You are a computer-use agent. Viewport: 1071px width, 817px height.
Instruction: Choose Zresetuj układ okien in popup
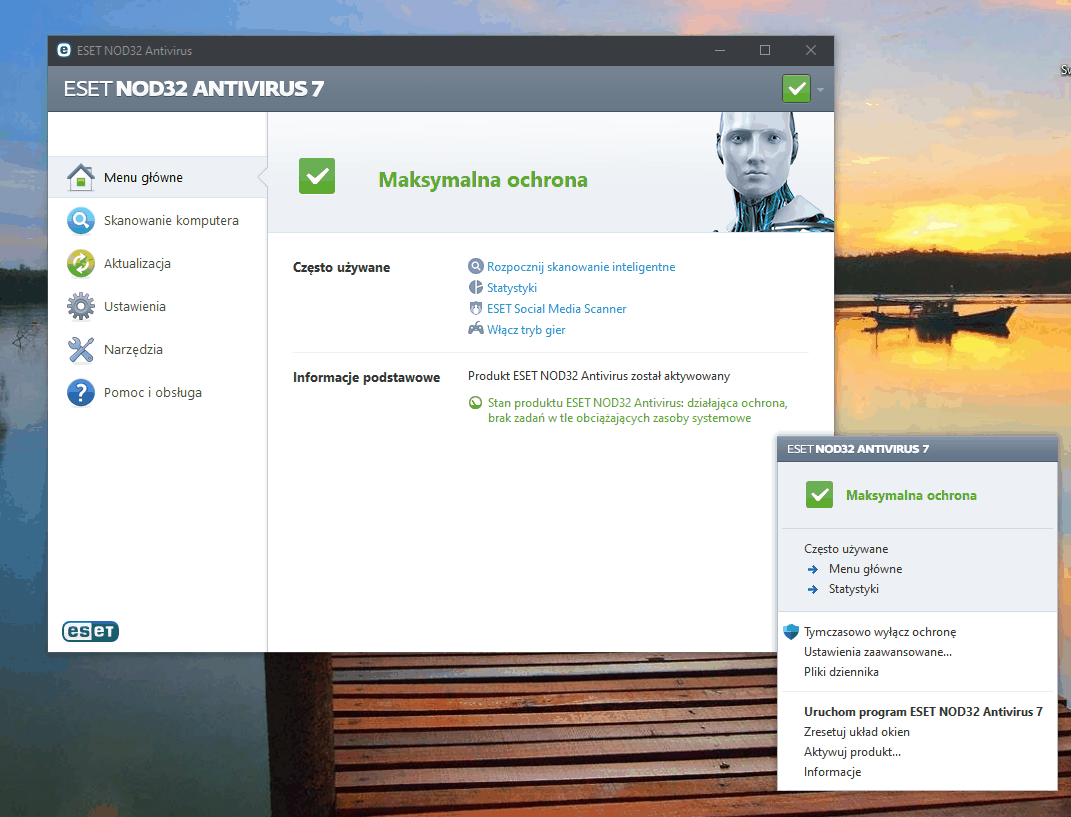tap(857, 732)
